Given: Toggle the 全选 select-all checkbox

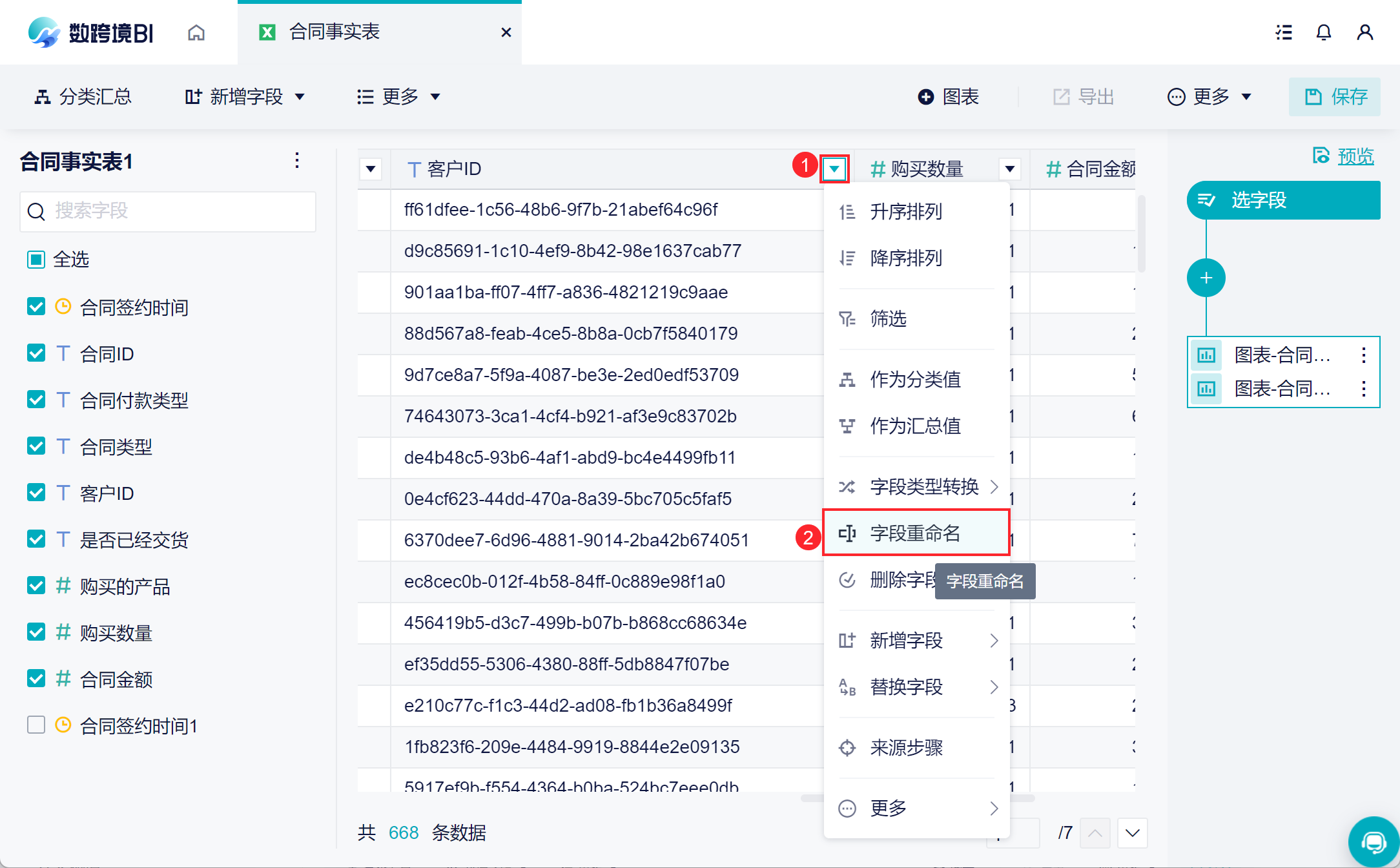Looking at the screenshot, I should coord(36,260).
